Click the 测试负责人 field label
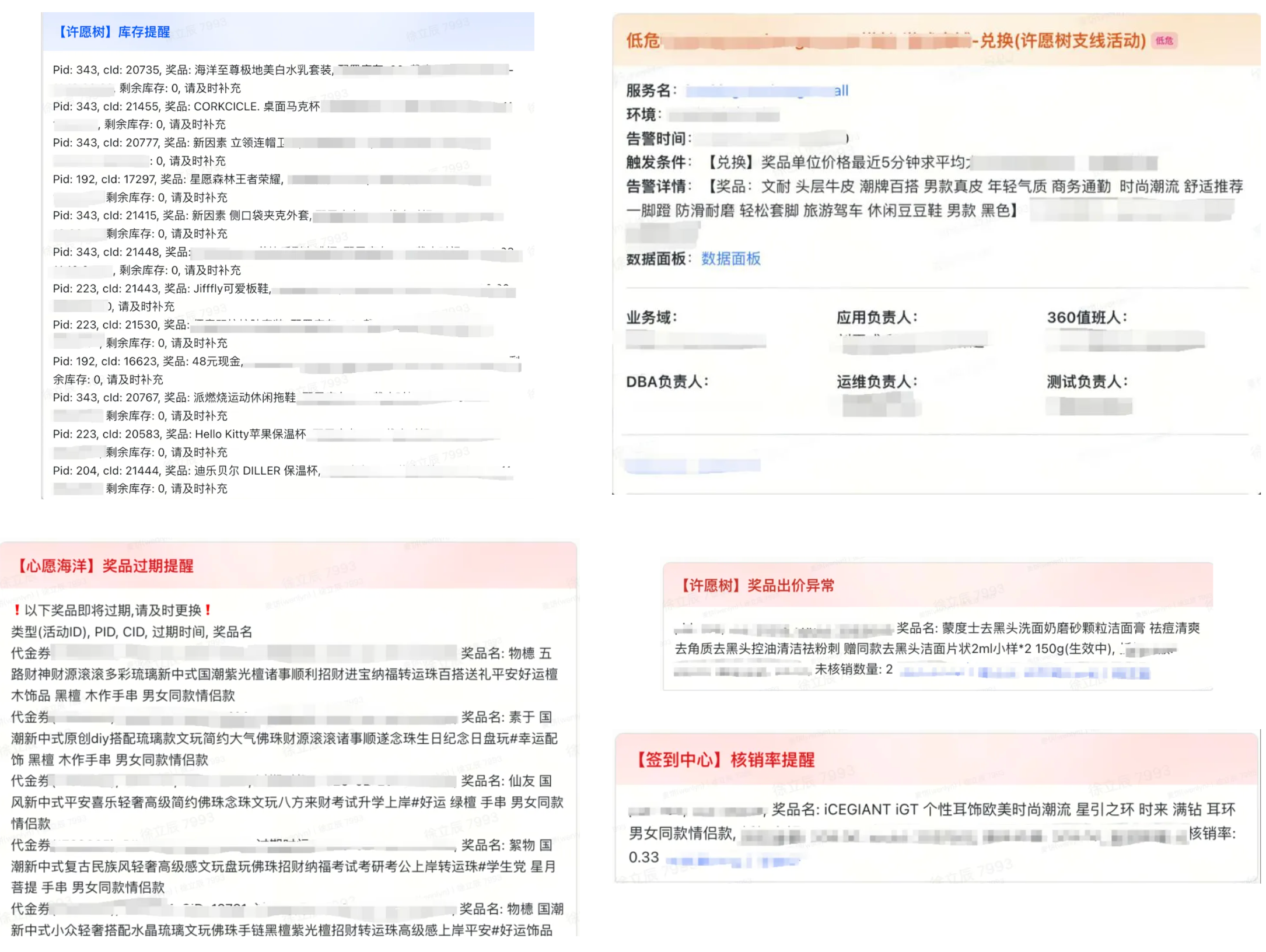Image resolution: width=1266 pixels, height=952 pixels. [1087, 381]
